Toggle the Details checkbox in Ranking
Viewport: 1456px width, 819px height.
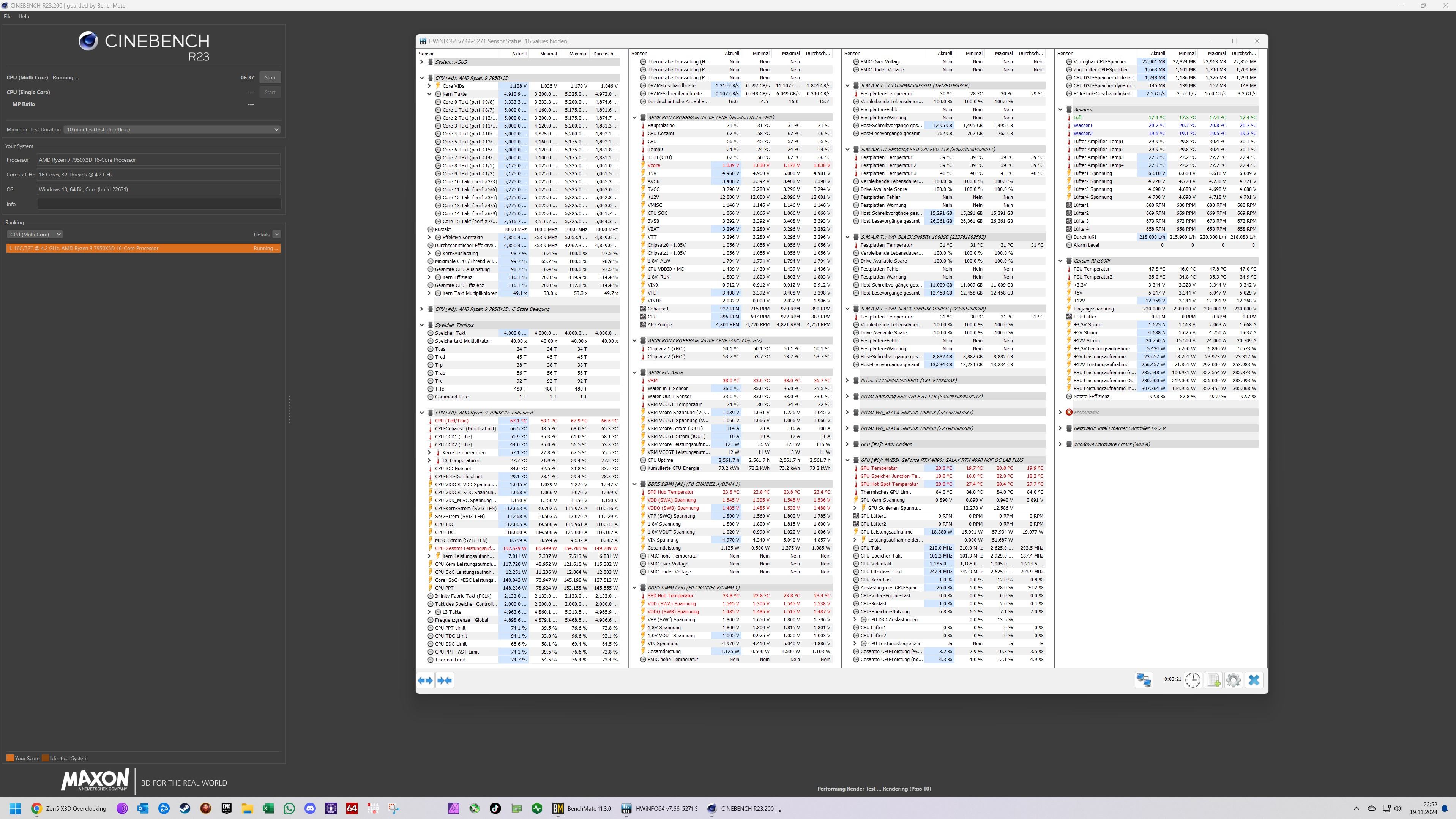tap(276, 235)
